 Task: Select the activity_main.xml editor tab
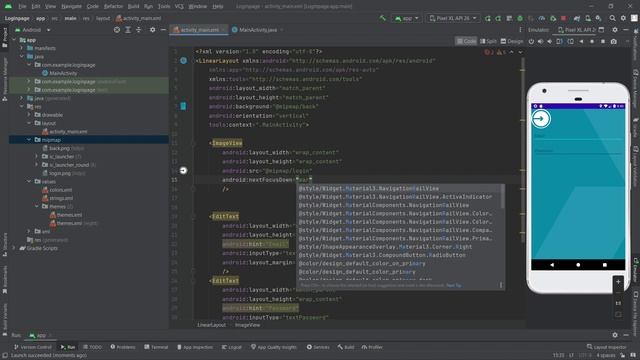pos(199,30)
